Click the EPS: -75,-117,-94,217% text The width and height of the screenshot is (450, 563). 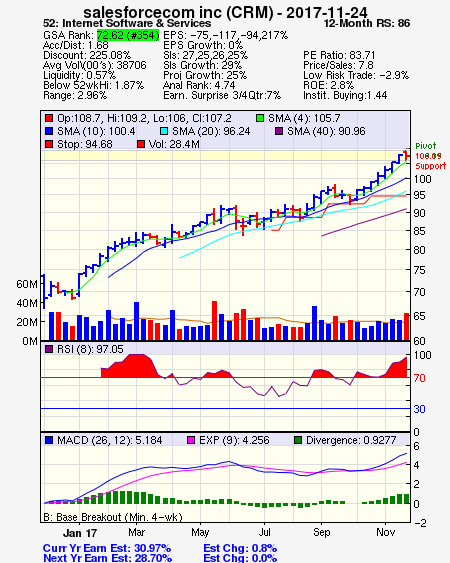pyautogui.click(x=226, y=35)
